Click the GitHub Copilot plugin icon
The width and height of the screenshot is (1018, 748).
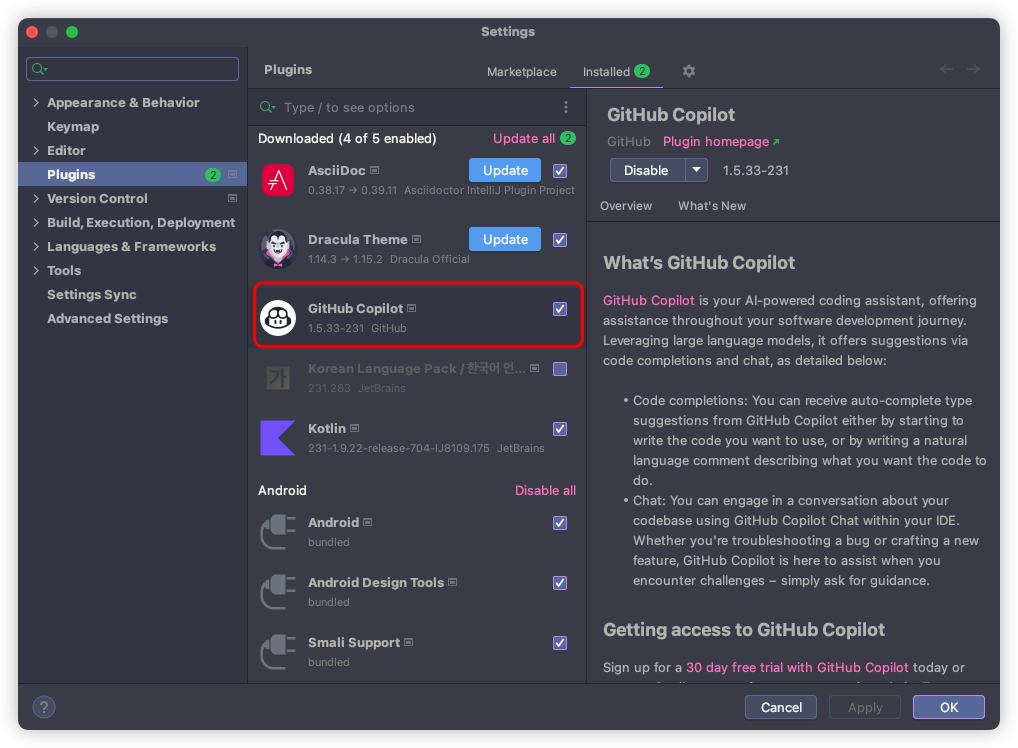(278, 318)
